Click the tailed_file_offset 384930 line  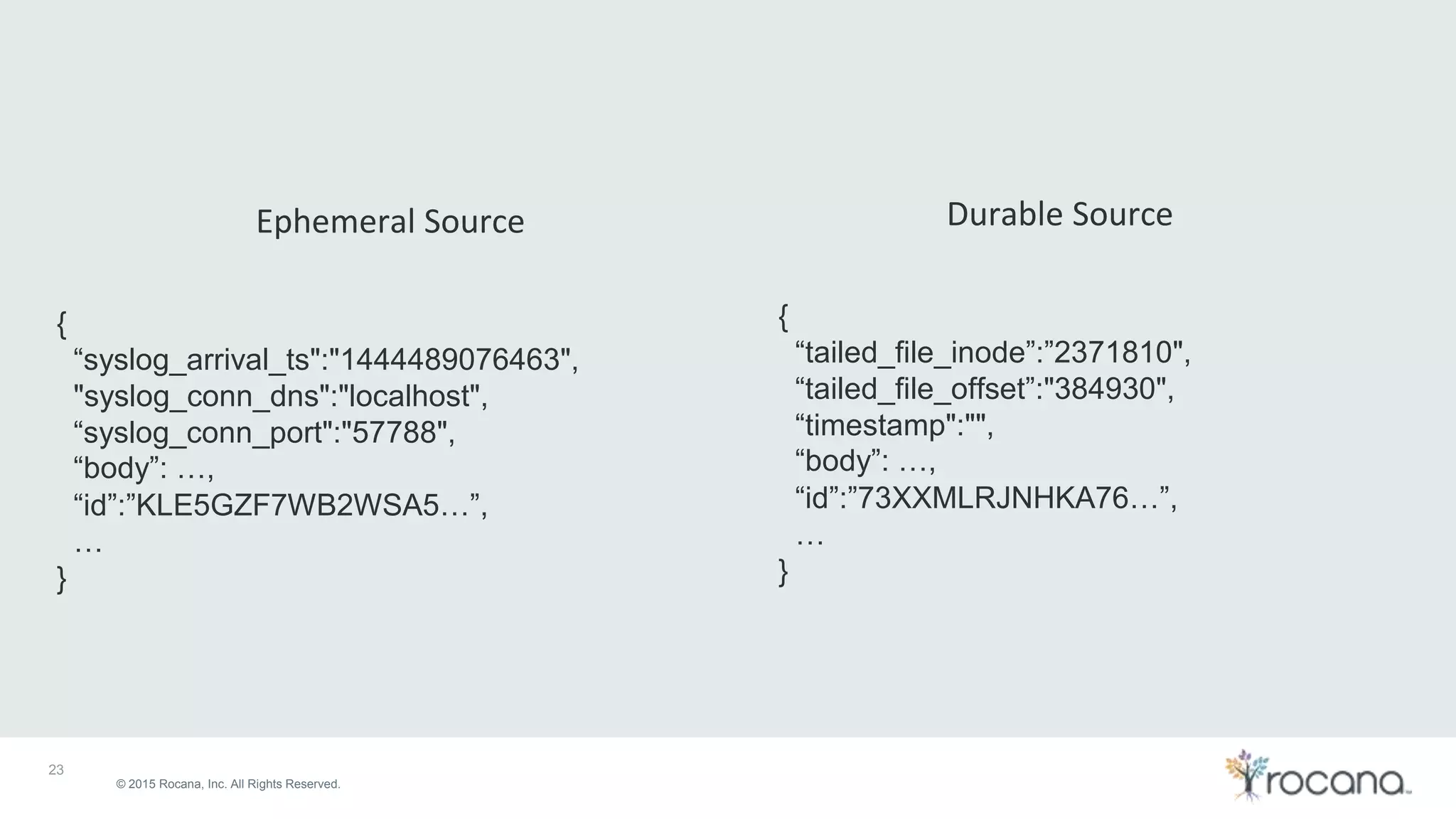point(985,389)
